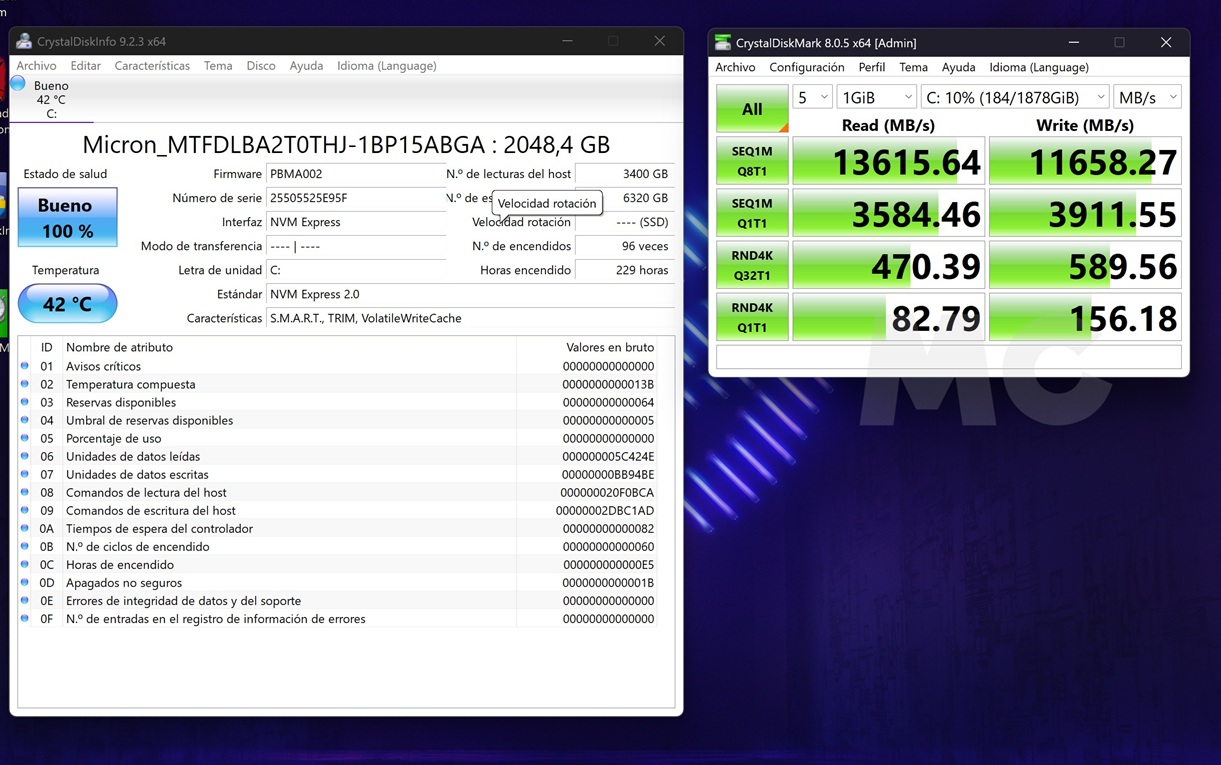Open Archivo menu in CrystalDiskInfo
Screen dimensions: 1221x765
(36, 66)
